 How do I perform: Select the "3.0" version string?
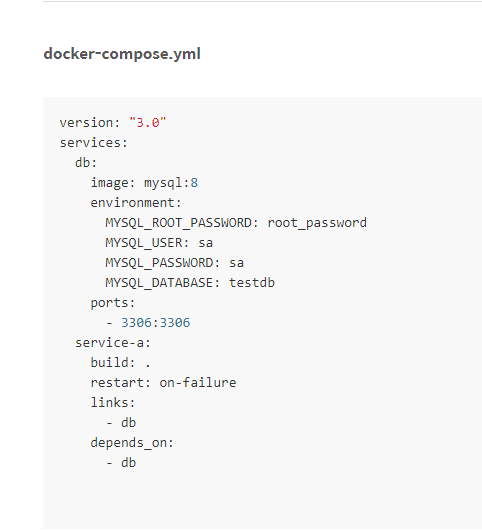(148, 123)
